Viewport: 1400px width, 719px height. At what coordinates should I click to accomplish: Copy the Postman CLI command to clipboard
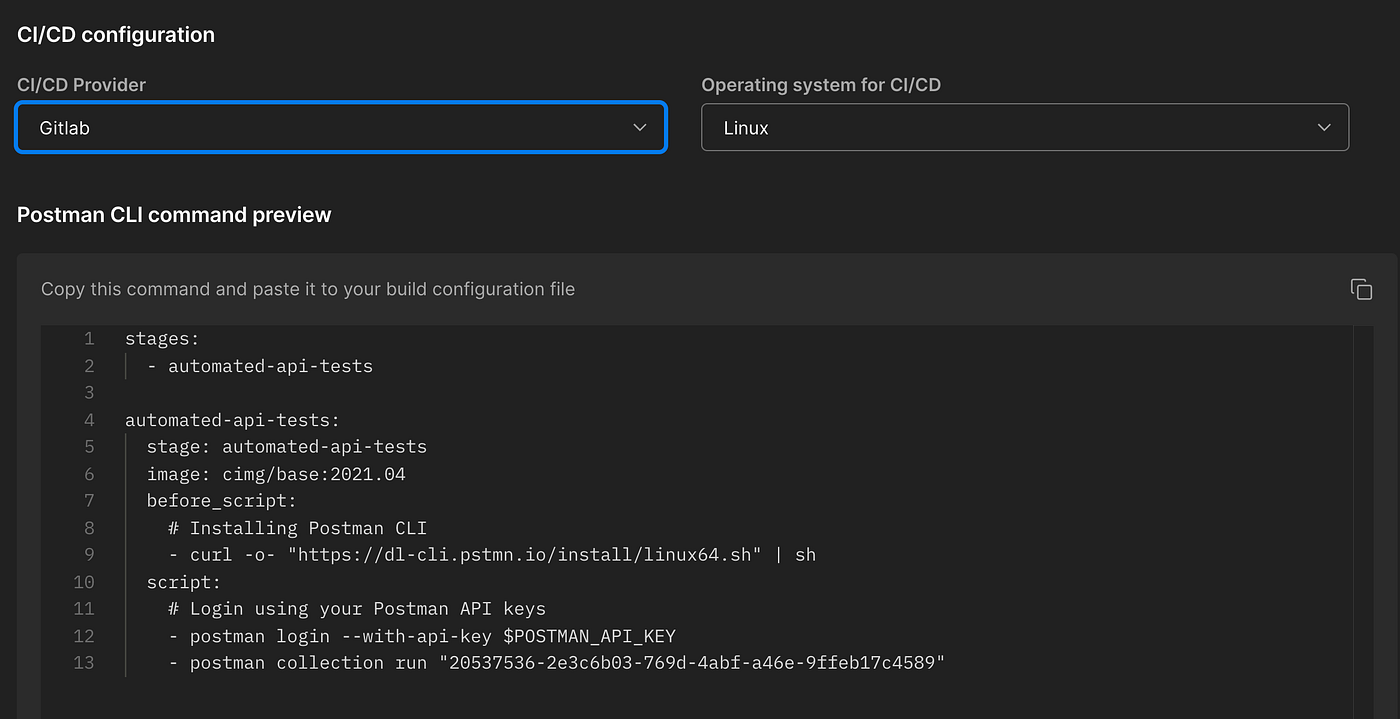pyautogui.click(x=1361, y=289)
